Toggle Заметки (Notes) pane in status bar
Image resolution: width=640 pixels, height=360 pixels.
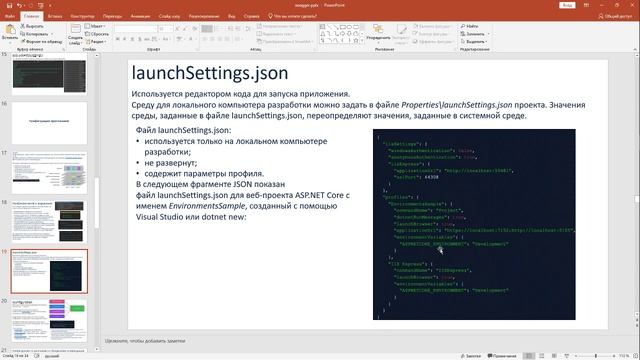tap(471, 356)
